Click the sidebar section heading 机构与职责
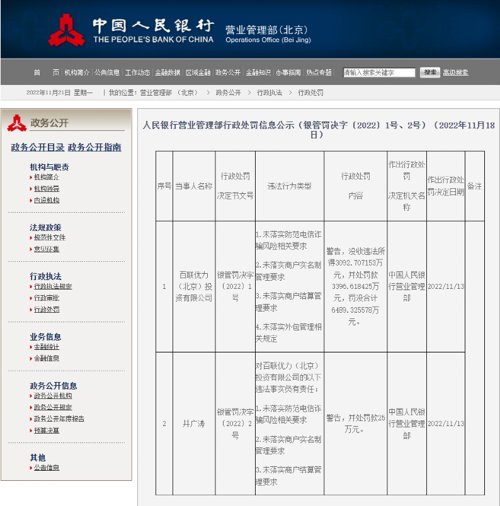This screenshot has width=500, height=506. (49, 167)
